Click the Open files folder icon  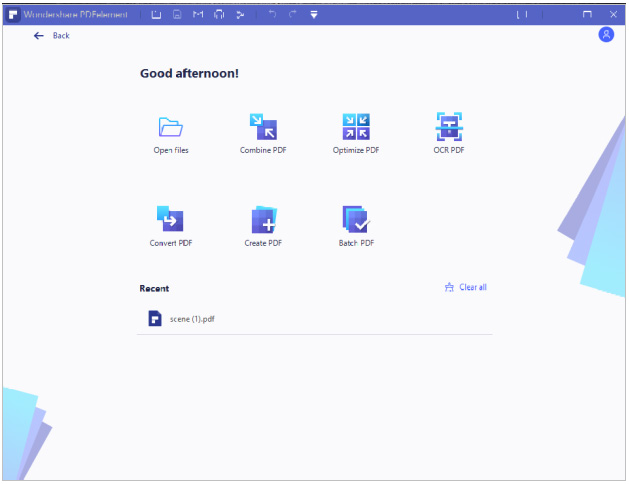tap(170, 127)
